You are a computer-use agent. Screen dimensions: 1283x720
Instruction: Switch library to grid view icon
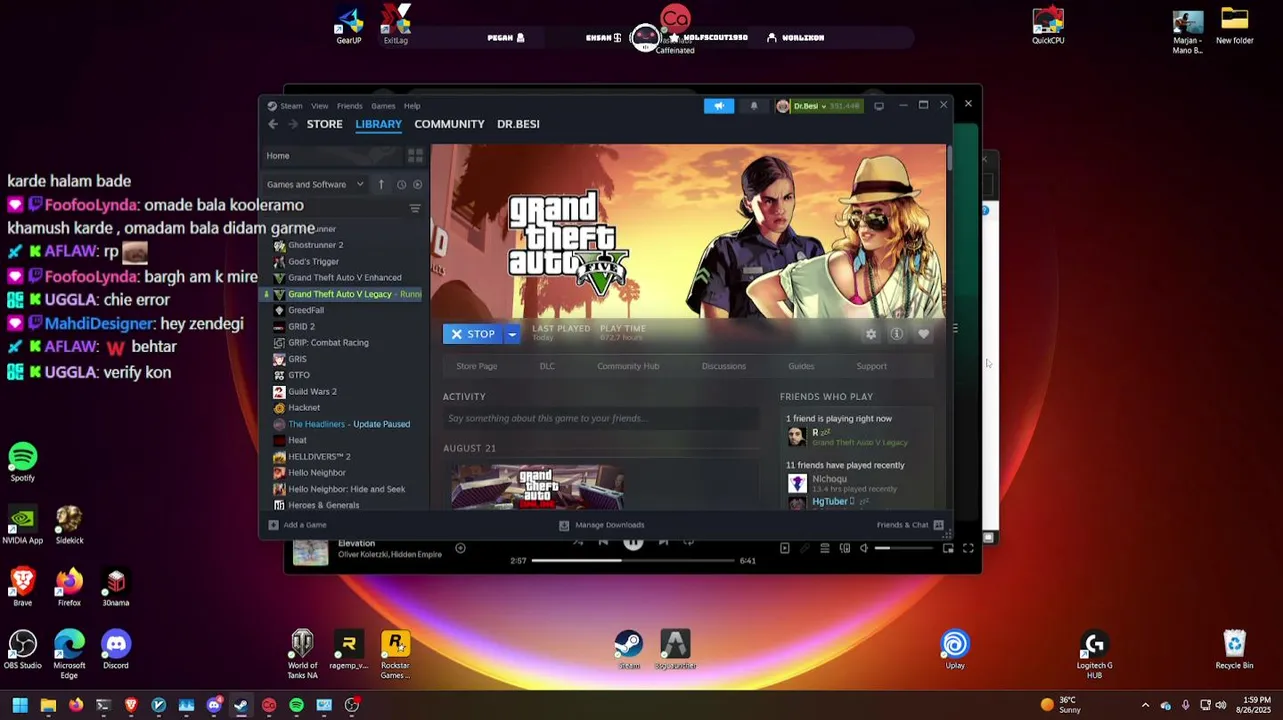415,156
